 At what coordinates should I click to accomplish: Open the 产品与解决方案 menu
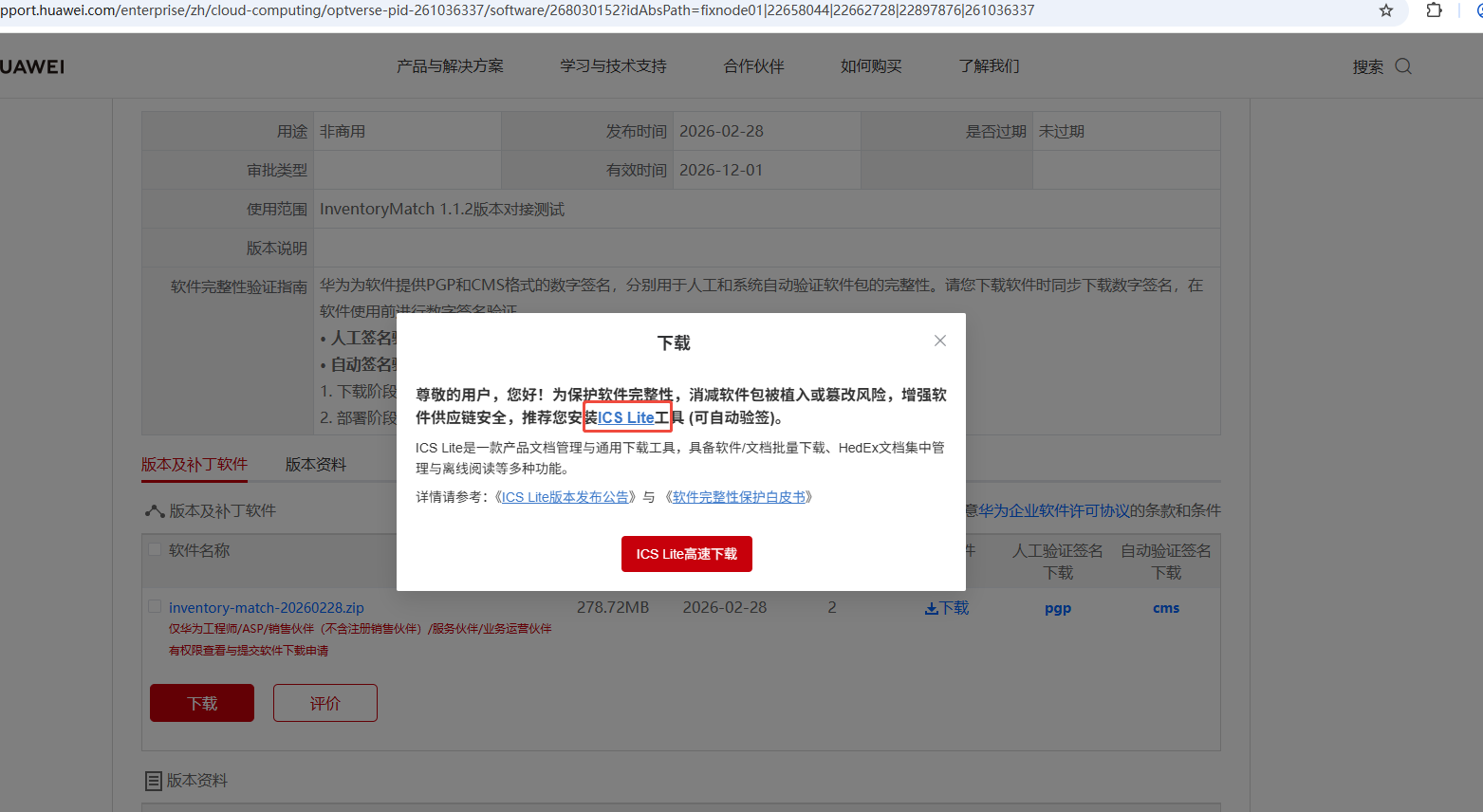(x=450, y=66)
